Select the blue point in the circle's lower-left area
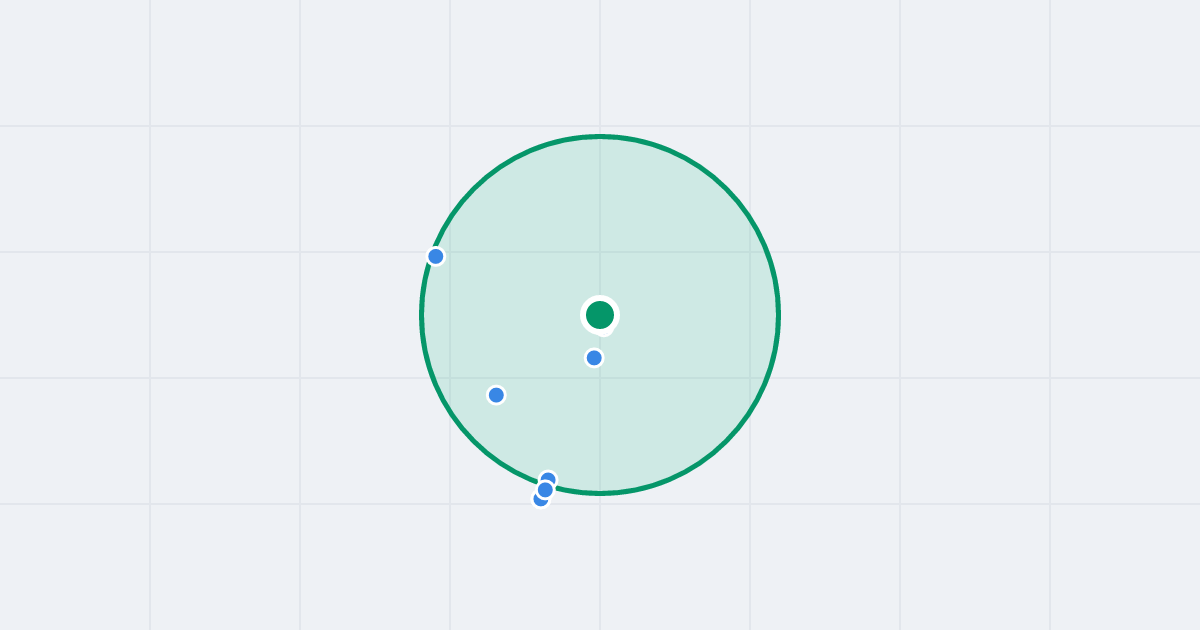Screen dimensions: 1200x630 (496, 395)
